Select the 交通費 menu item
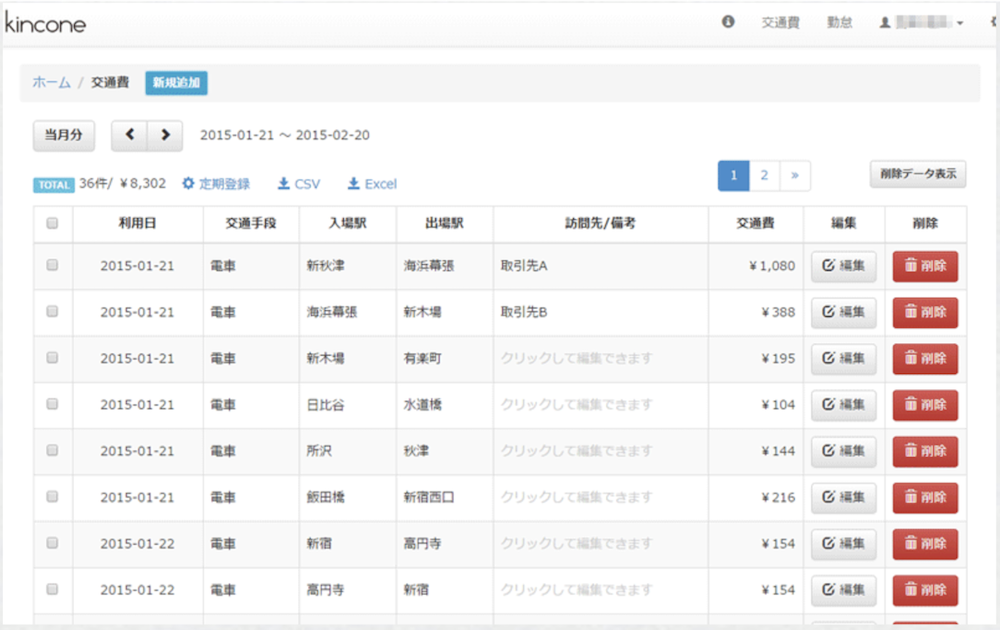 click(781, 23)
